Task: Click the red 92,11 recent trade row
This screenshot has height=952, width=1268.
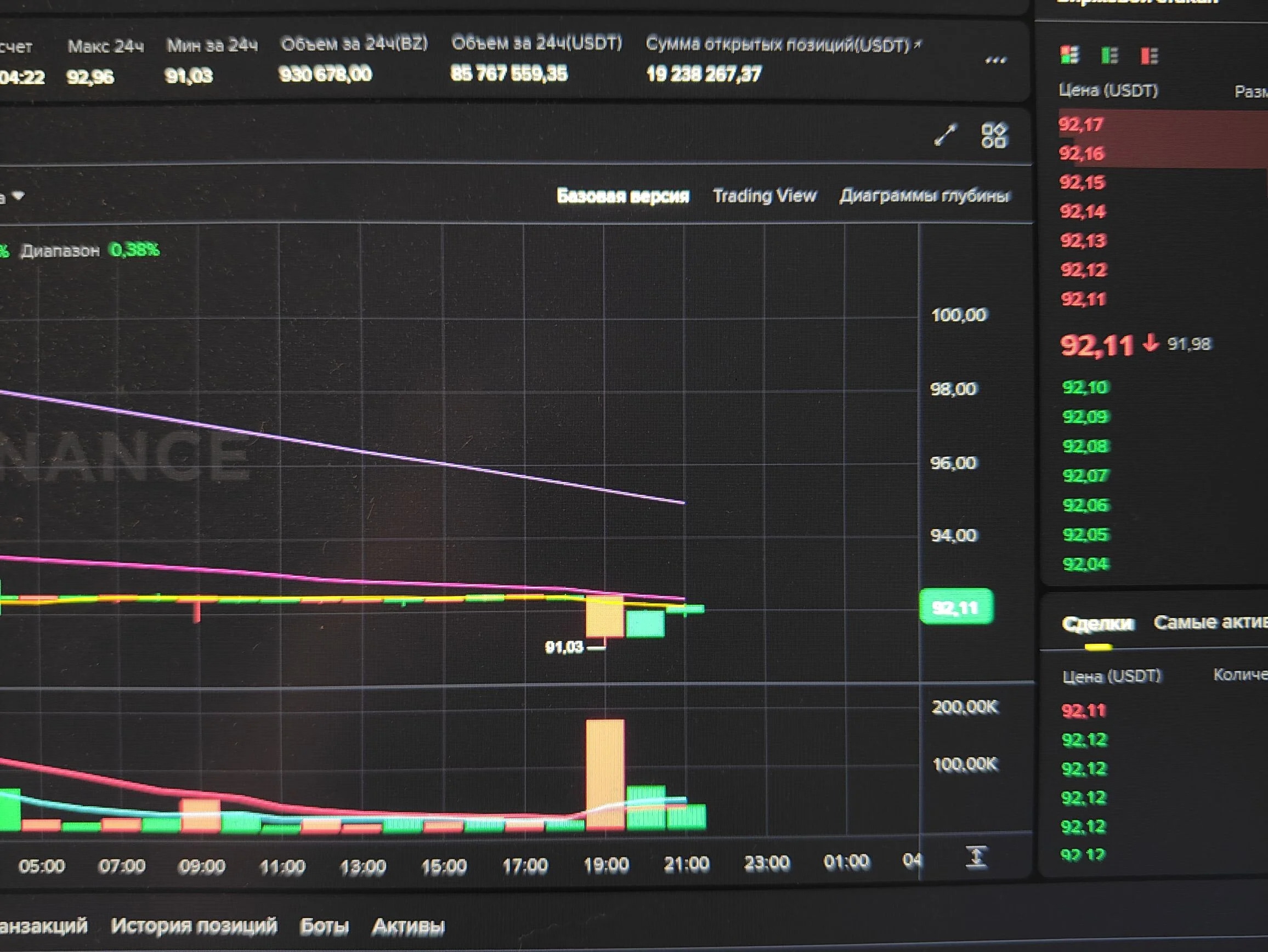Action: tap(1083, 711)
